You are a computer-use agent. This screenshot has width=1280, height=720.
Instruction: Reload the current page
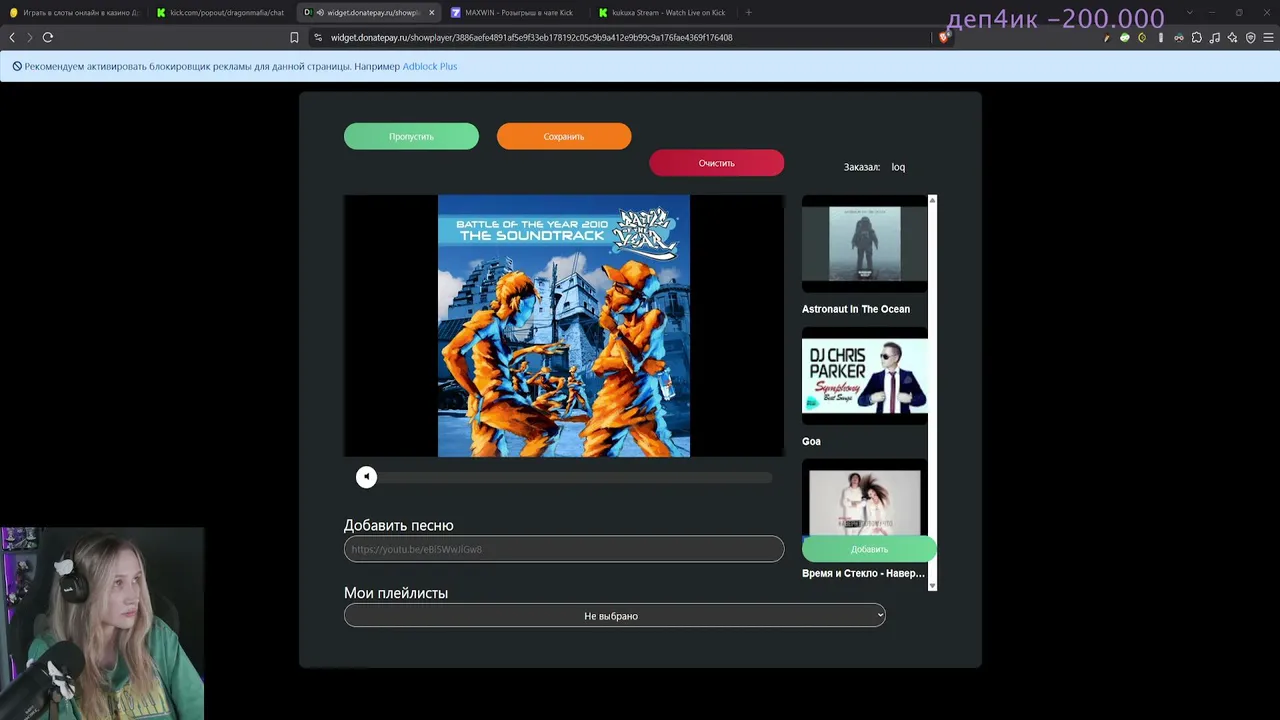point(47,37)
